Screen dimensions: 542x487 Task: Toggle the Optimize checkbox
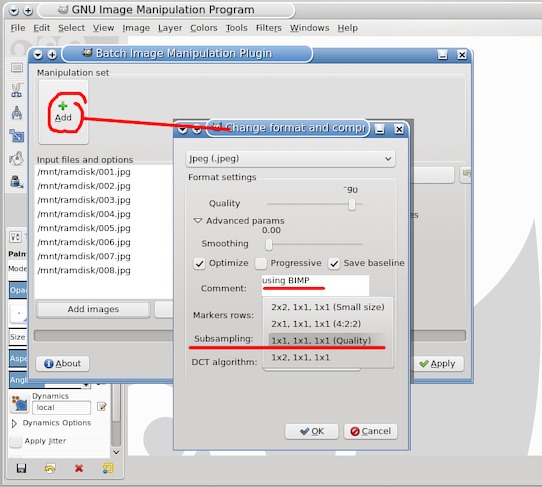[199, 263]
